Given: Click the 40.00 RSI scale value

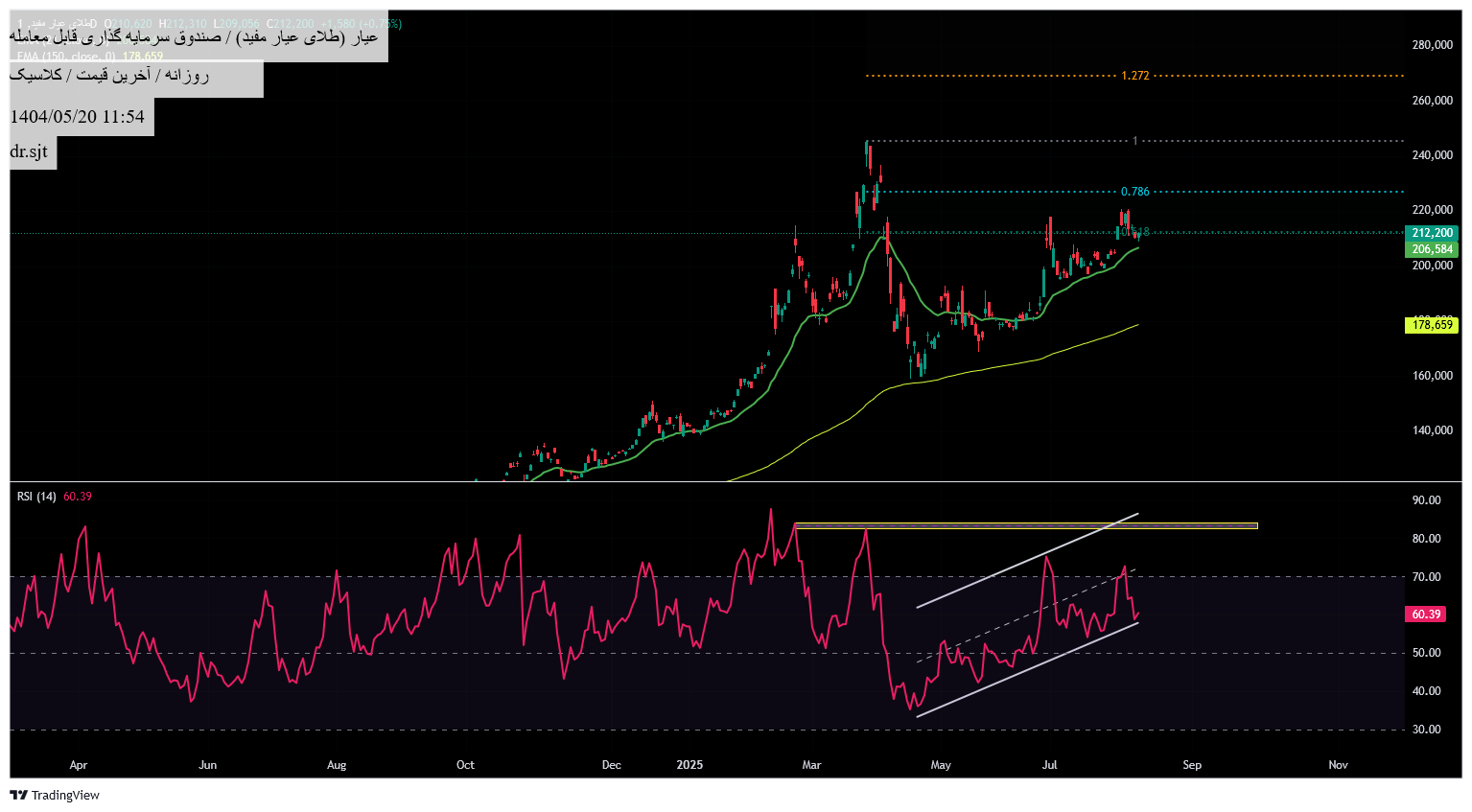Looking at the screenshot, I should pos(1426,691).
